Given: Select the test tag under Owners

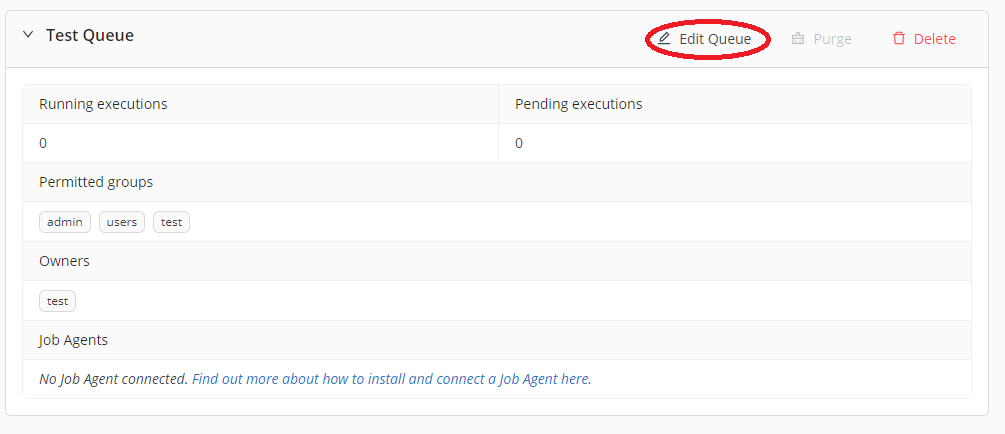Looking at the screenshot, I should tap(57, 301).
